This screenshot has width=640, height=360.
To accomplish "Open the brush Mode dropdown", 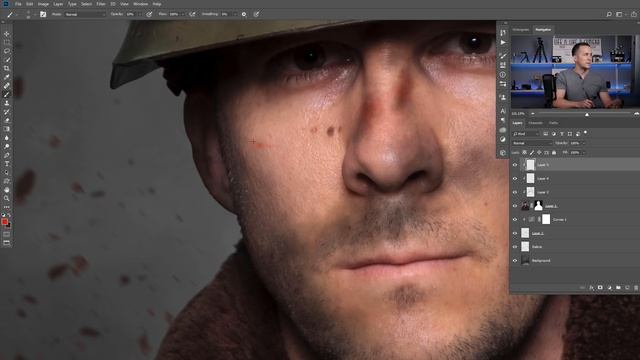I will (85, 14).
